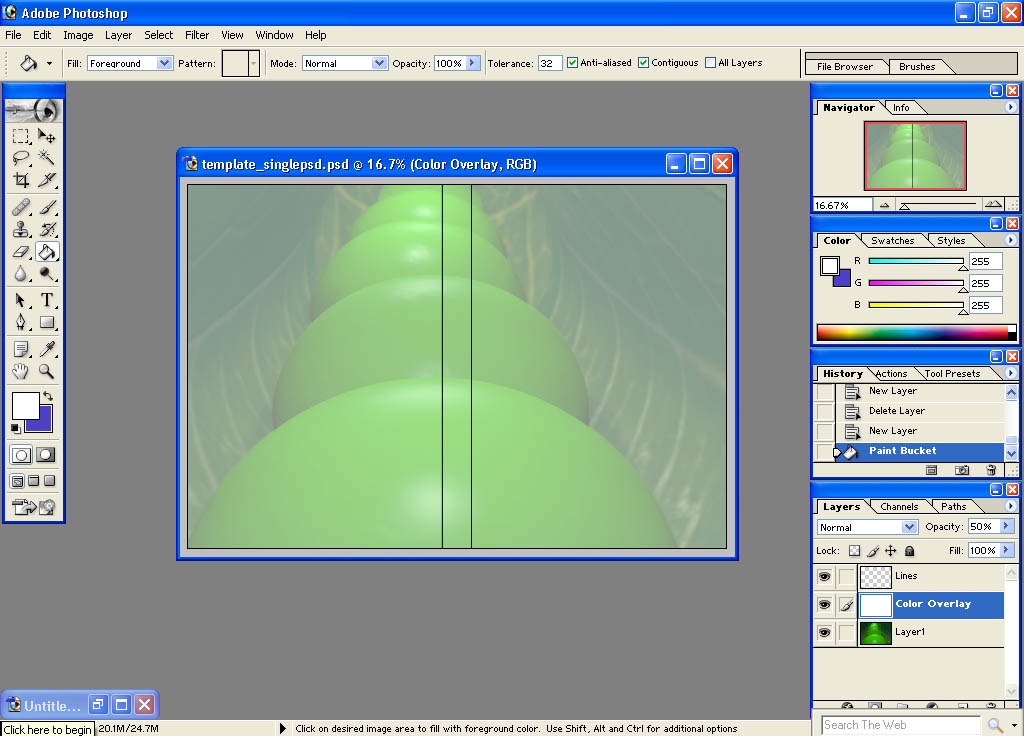Select the Lasso tool
Screen dimensions: 1024x736
21,158
